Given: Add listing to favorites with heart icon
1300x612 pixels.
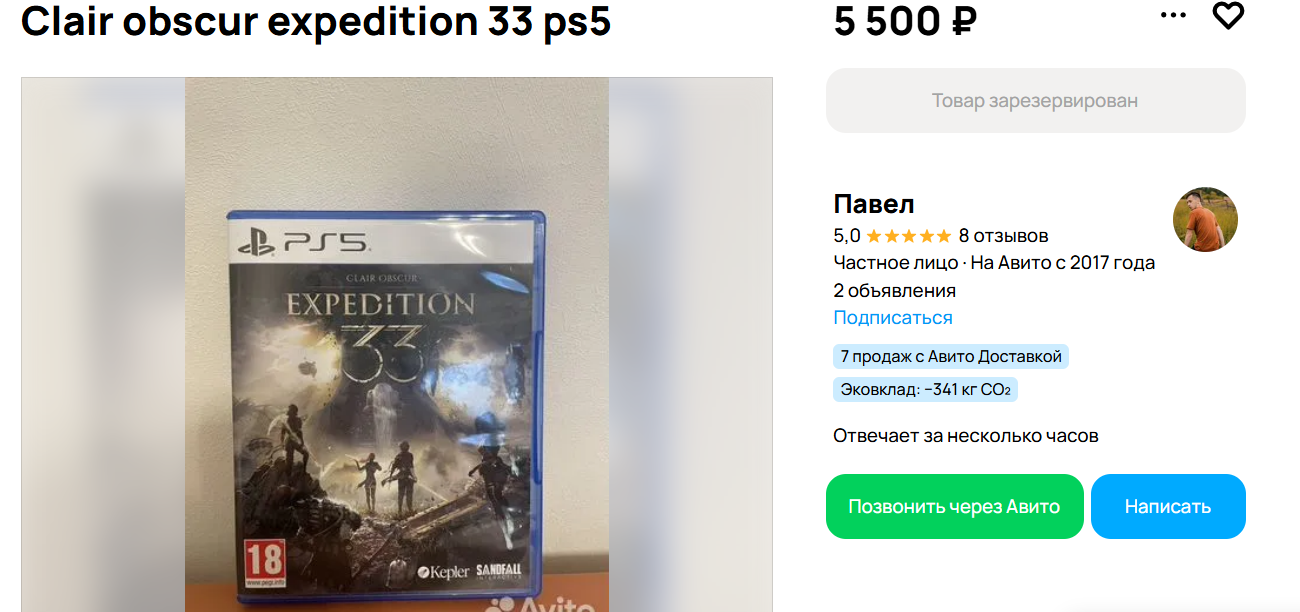Looking at the screenshot, I should click(1228, 15).
